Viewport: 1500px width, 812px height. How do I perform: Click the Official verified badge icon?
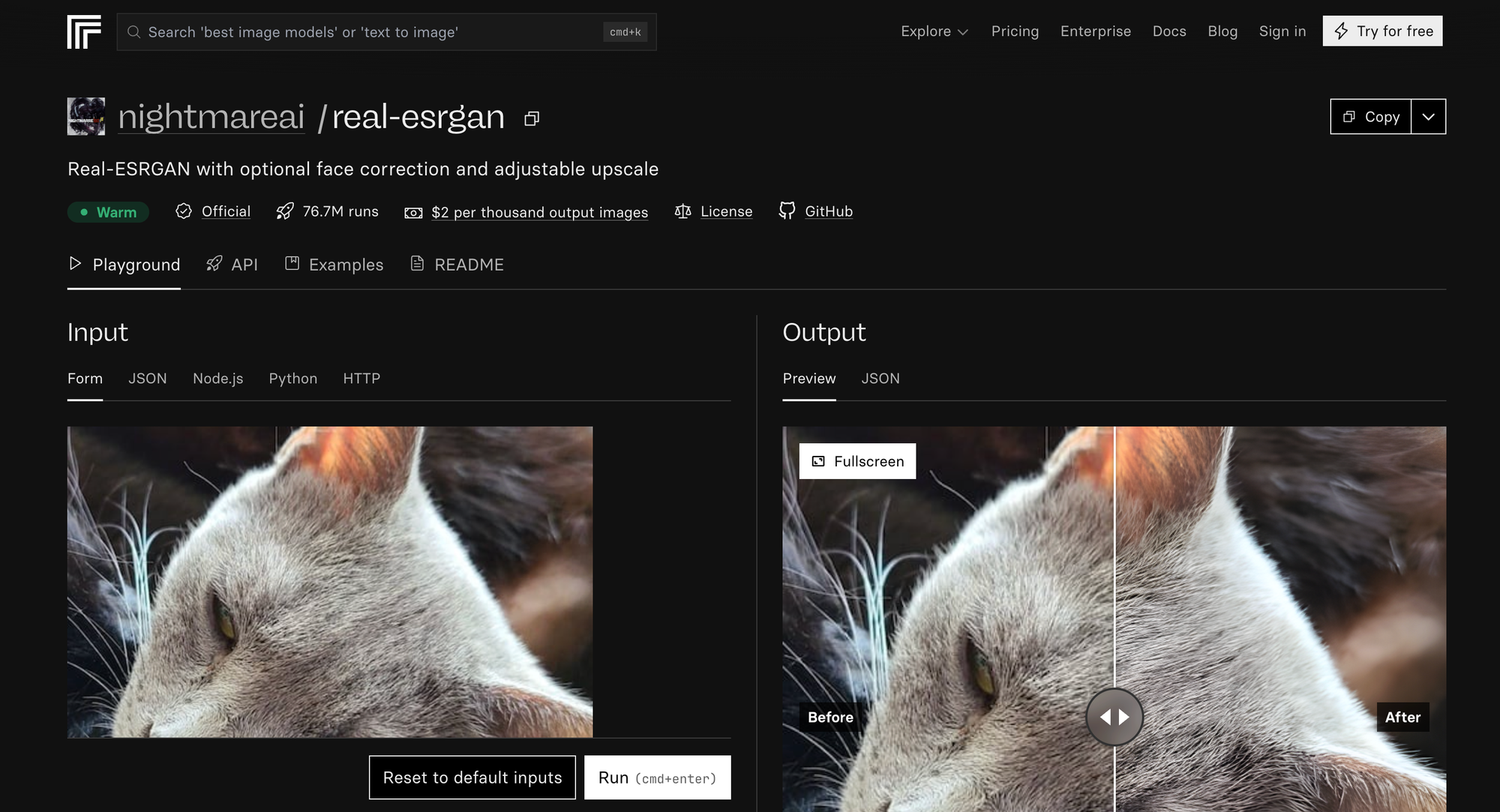[x=184, y=211]
